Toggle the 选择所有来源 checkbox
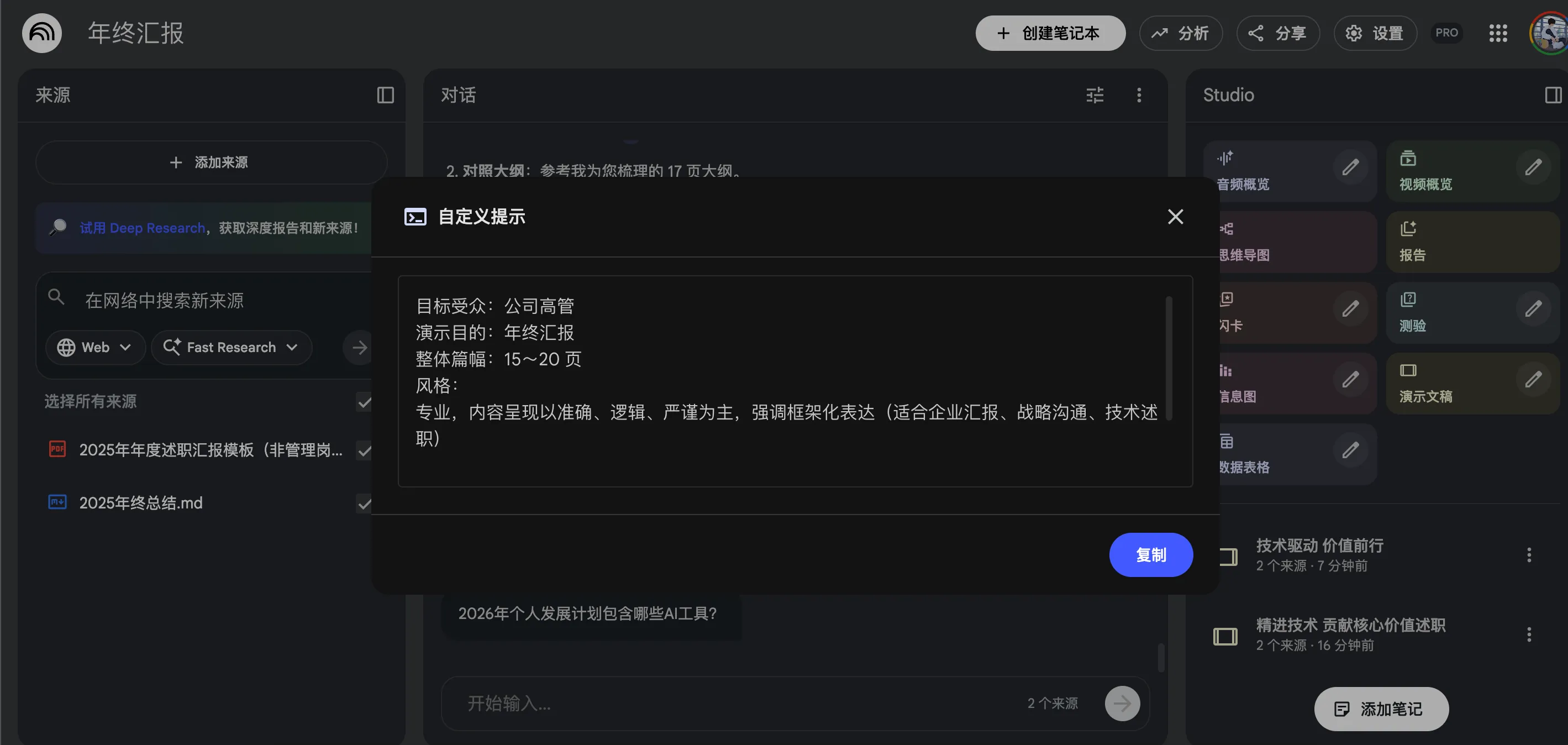Image resolution: width=1568 pixels, height=745 pixels. click(x=364, y=402)
